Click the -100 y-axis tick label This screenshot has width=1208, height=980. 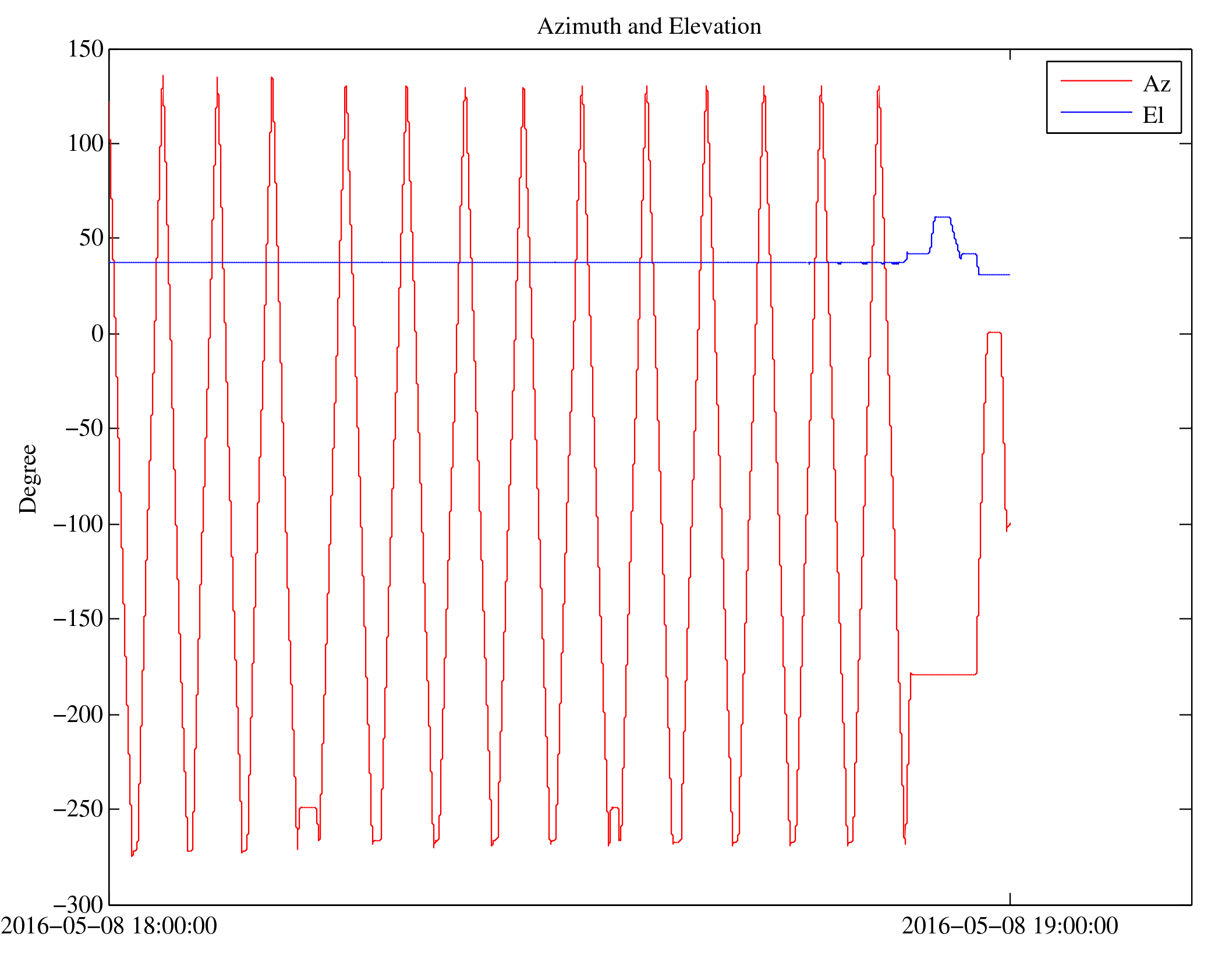(78, 524)
